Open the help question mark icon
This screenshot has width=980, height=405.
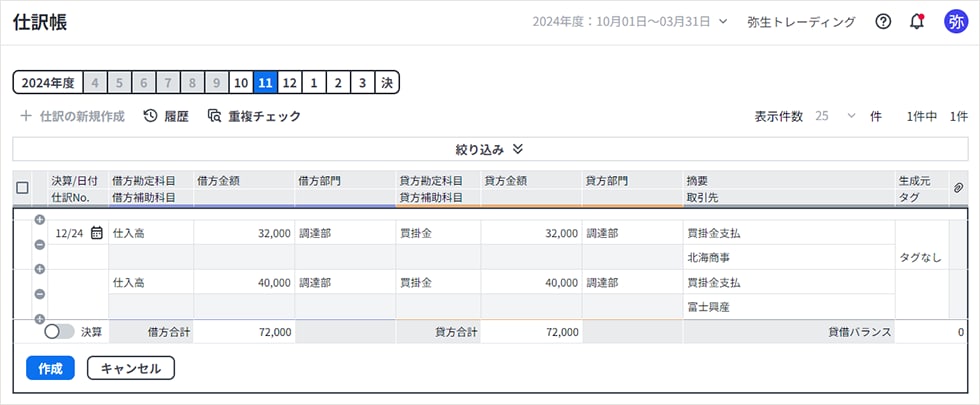[883, 22]
